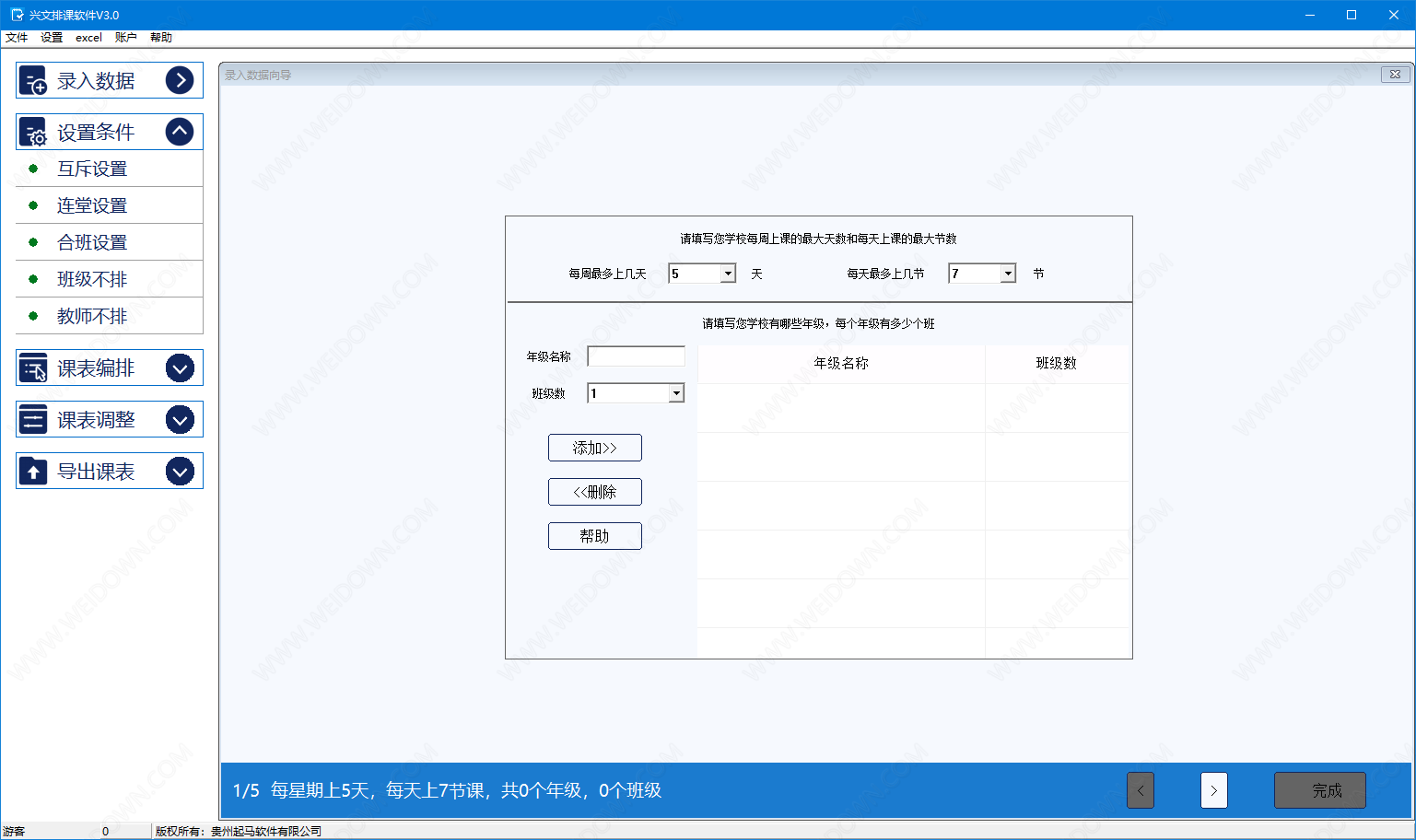Open the 设置 menu

(x=52, y=38)
